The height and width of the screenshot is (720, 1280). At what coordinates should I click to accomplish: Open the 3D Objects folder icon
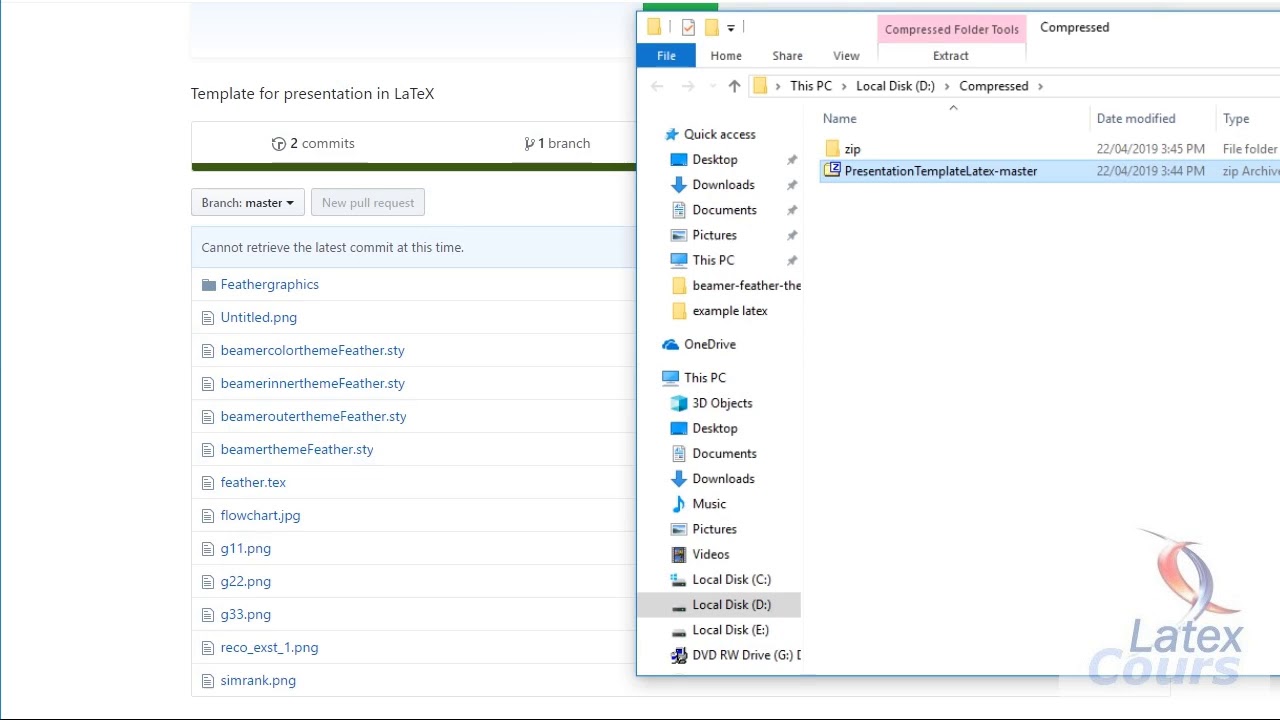pyautogui.click(x=679, y=403)
